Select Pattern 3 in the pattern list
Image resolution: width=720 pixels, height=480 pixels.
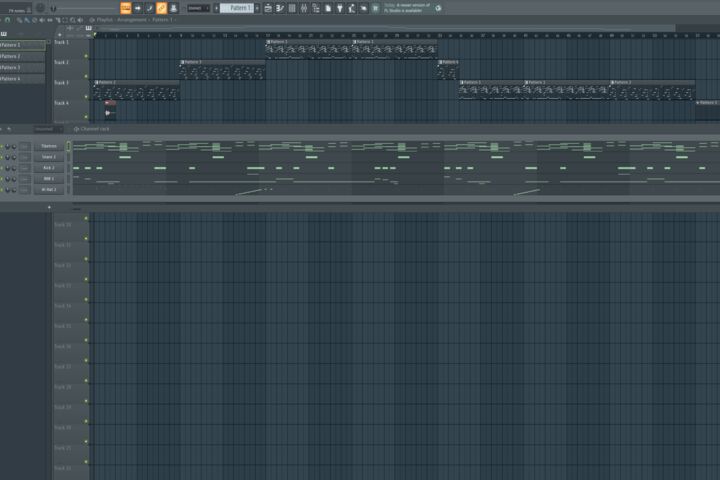pos(22,68)
